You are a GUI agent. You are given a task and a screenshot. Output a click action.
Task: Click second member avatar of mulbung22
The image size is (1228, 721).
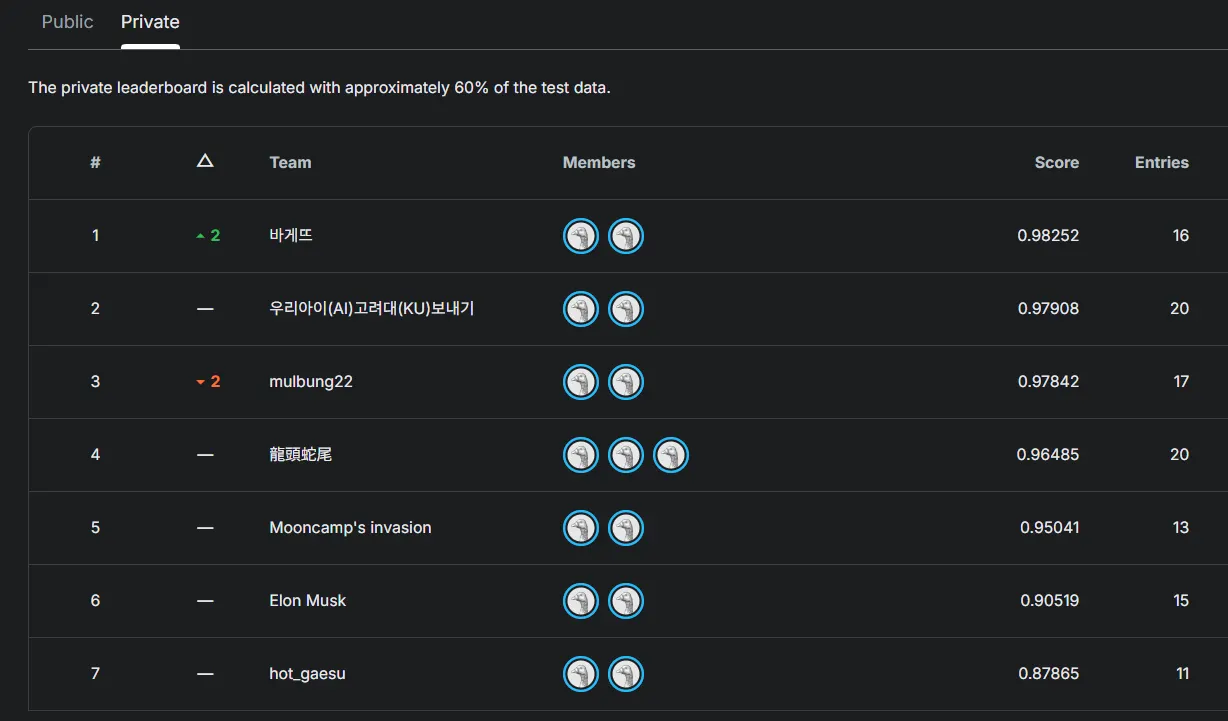[626, 382]
